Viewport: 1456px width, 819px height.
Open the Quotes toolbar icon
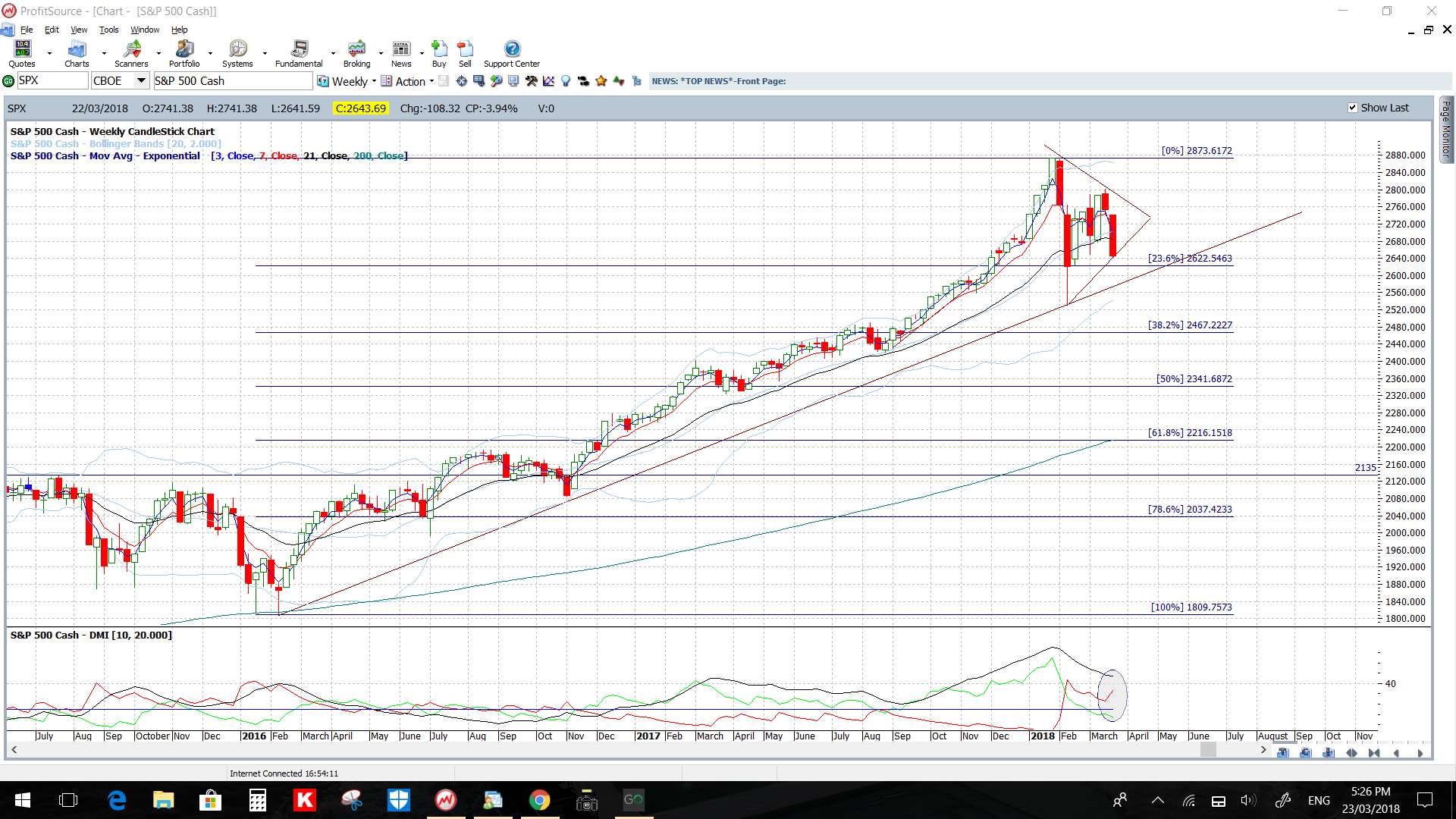tap(23, 49)
